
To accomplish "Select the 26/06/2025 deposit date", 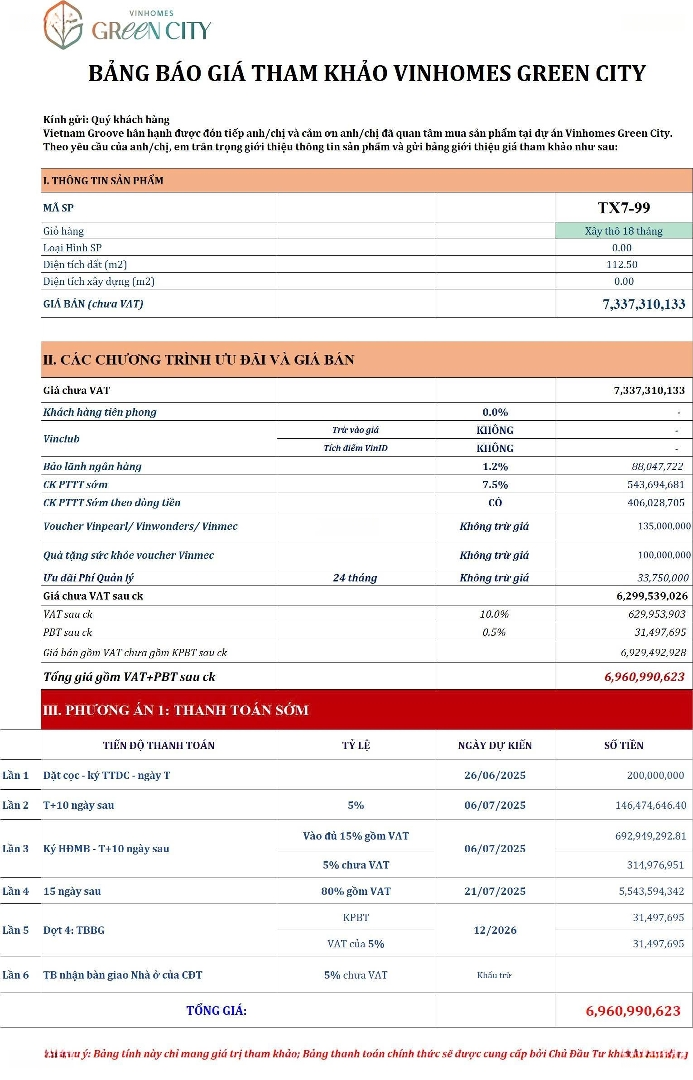I will [494, 775].
